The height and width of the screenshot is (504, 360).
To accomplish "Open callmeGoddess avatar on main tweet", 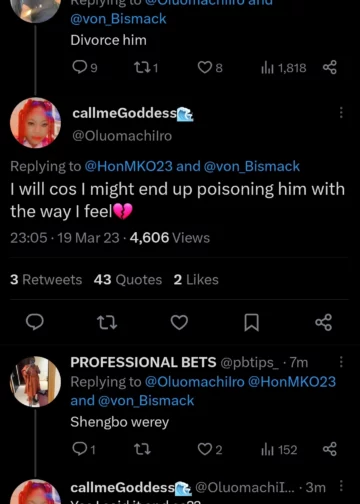I will coord(35,123).
